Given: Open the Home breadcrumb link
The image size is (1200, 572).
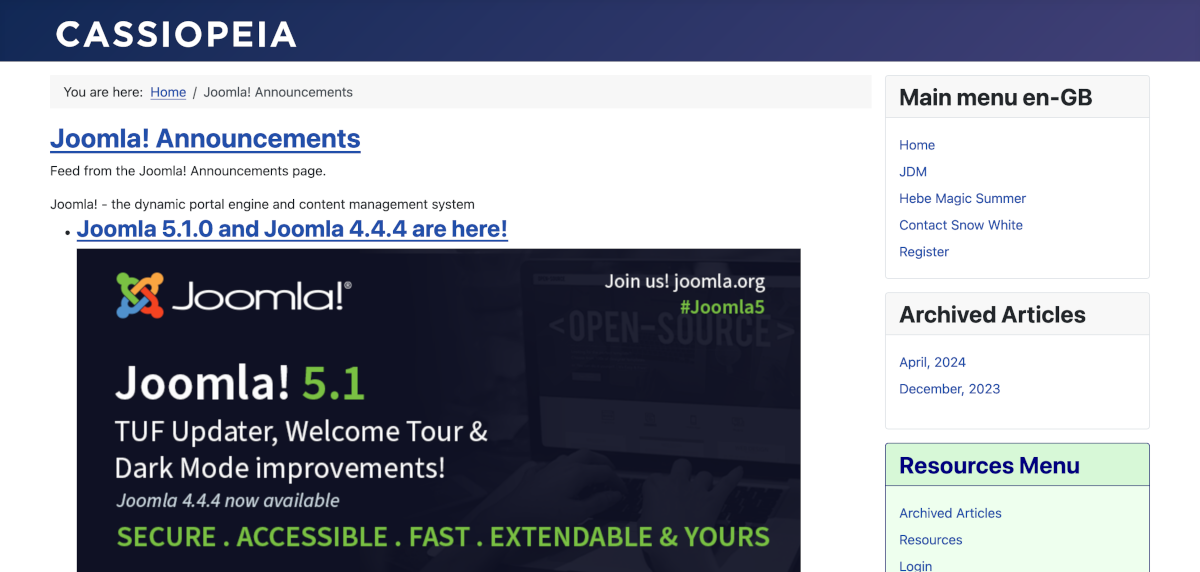Looking at the screenshot, I should click(x=168, y=92).
